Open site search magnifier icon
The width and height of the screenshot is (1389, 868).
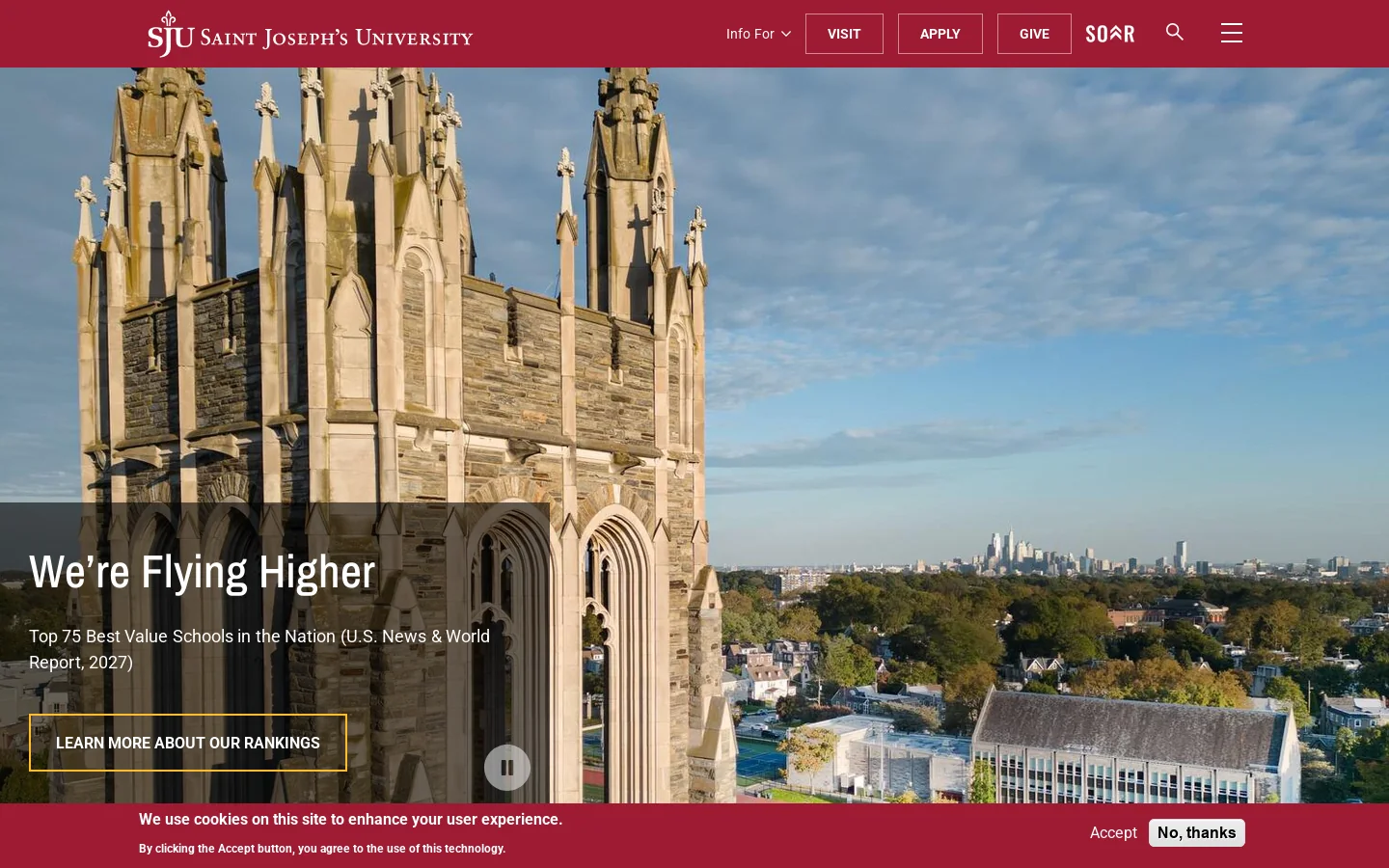click(x=1175, y=32)
